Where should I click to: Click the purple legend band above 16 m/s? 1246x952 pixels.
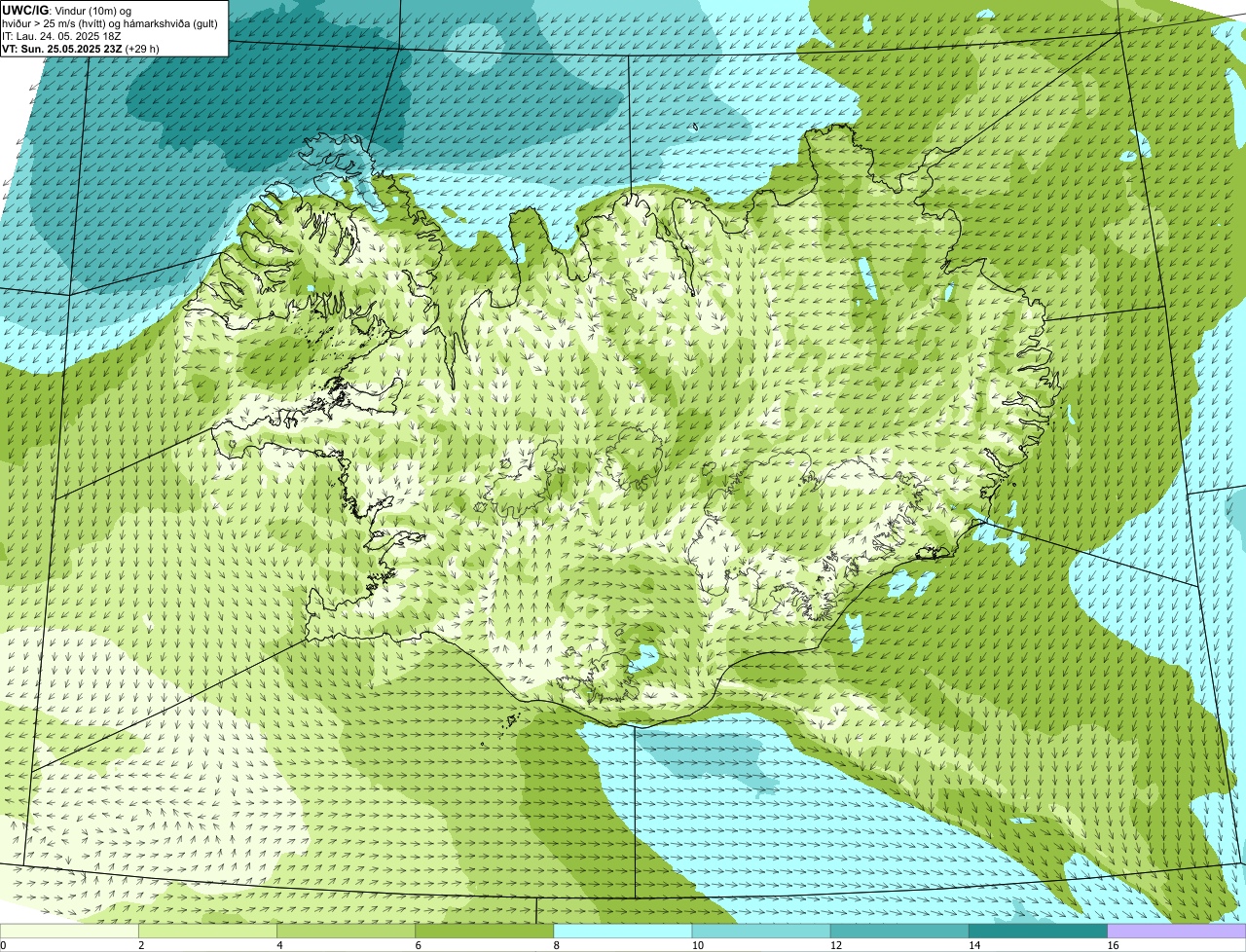click(1177, 932)
